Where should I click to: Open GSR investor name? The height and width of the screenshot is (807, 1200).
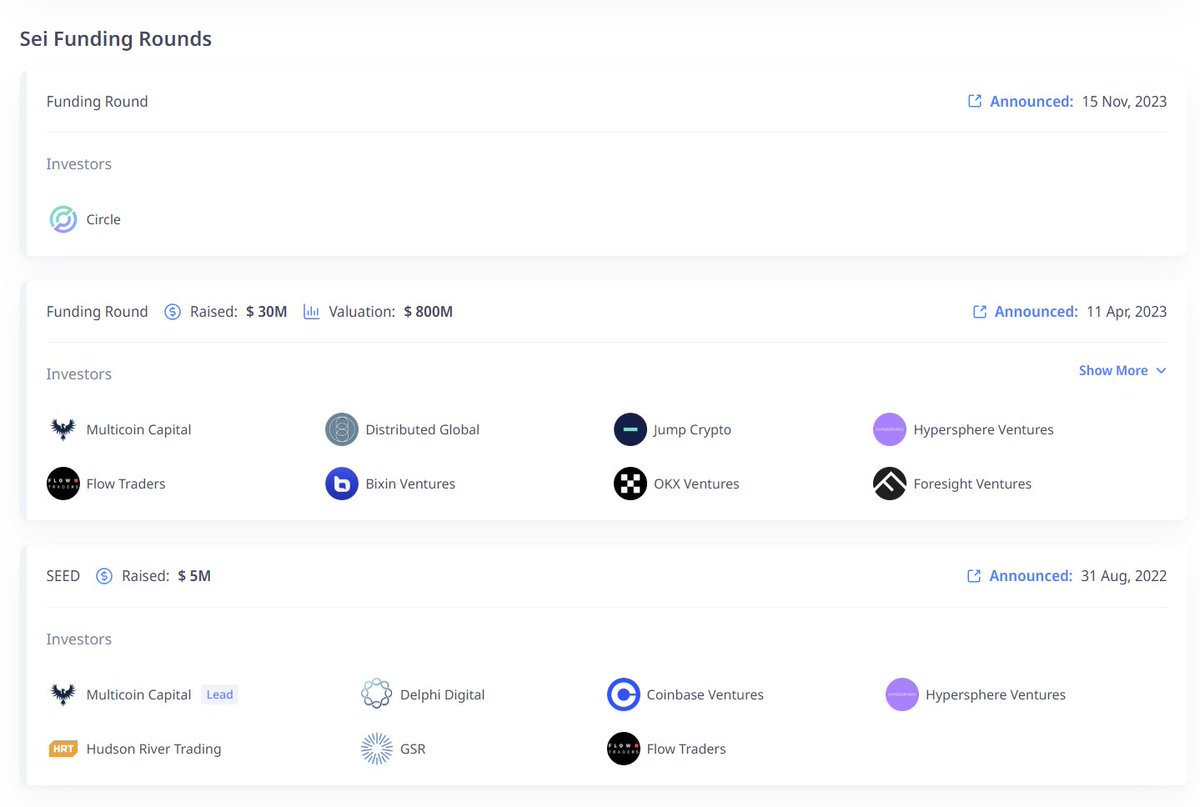point(413,749)
